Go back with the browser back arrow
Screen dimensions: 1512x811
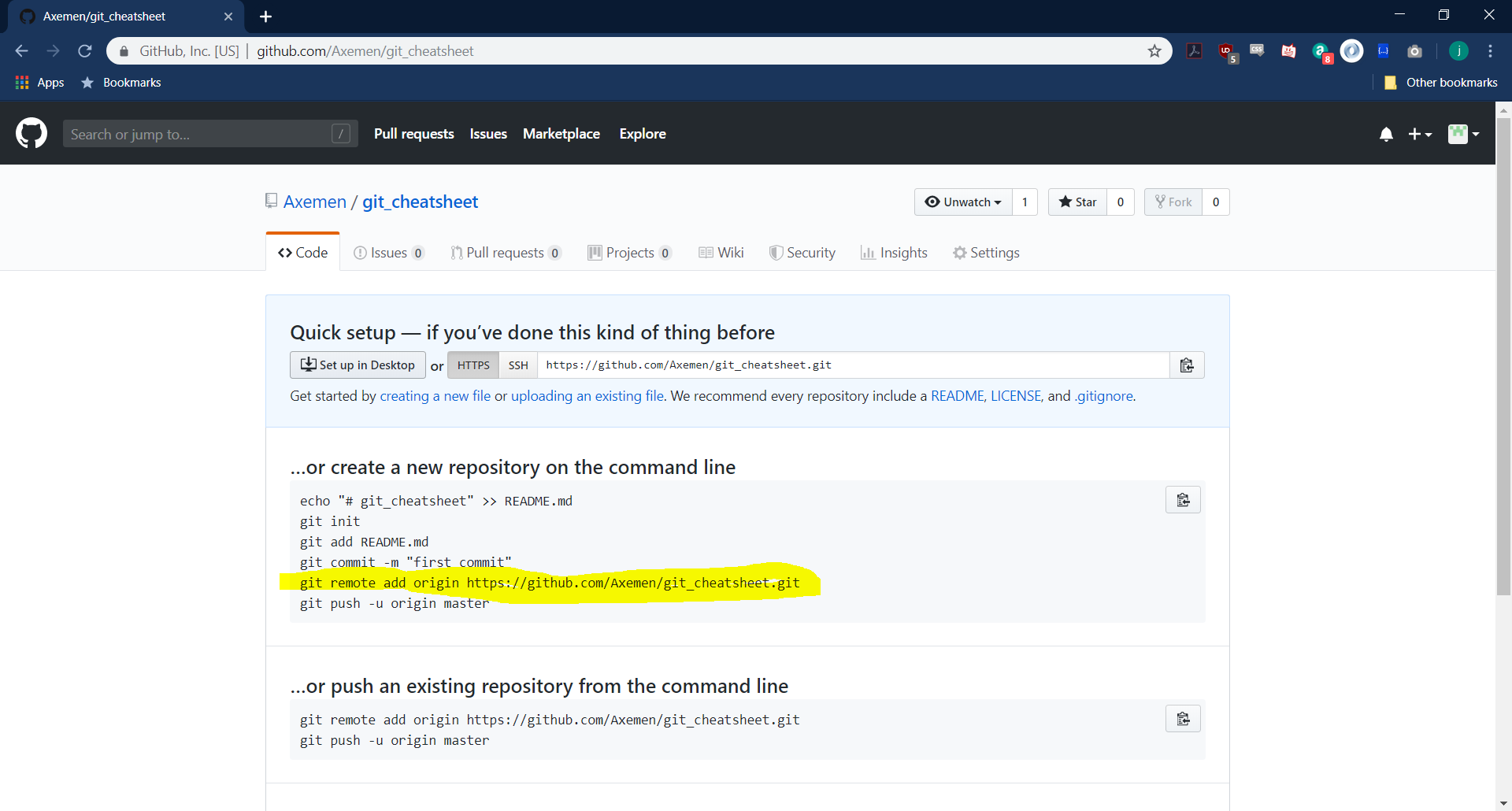[x=22, y=51]
